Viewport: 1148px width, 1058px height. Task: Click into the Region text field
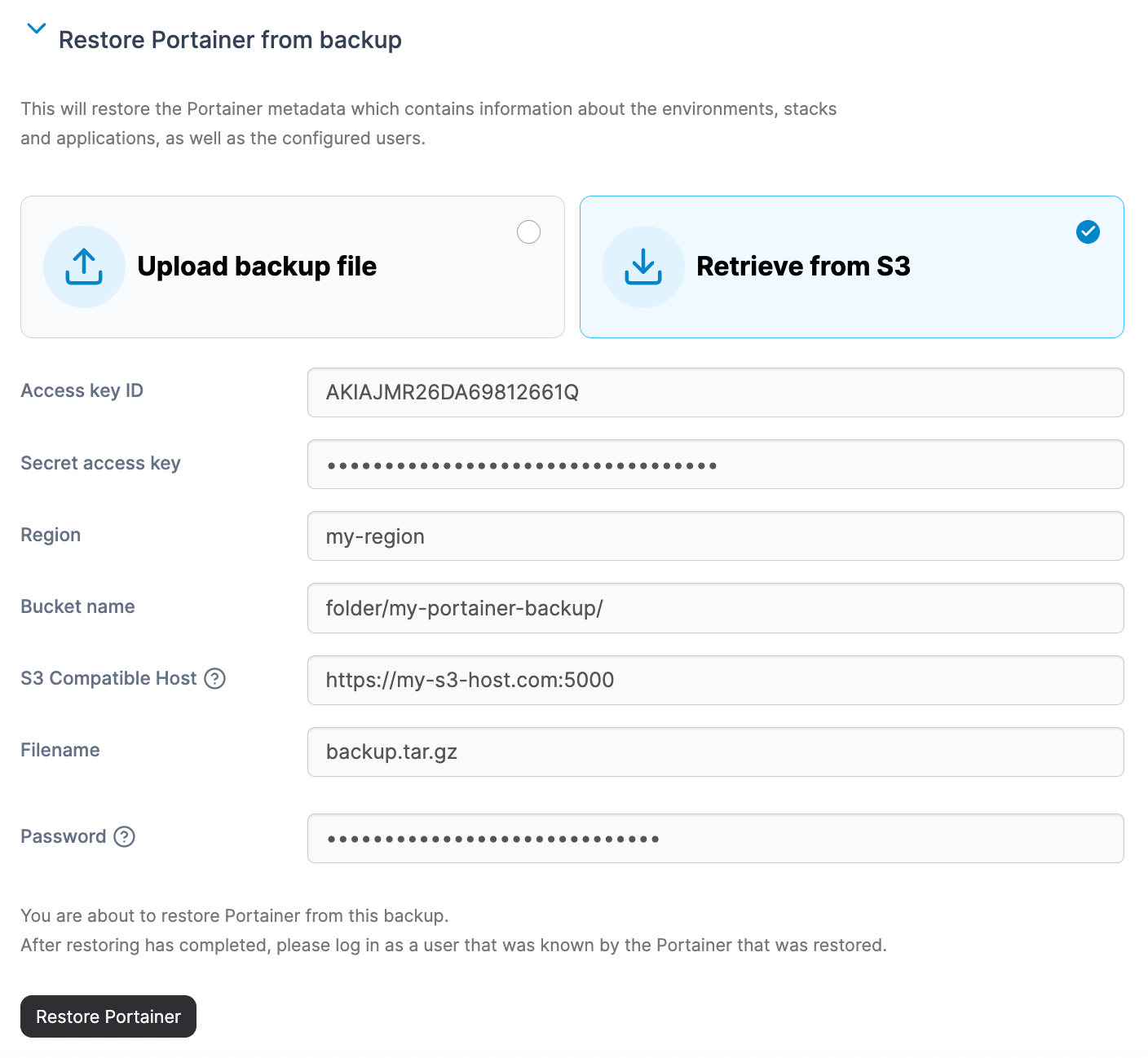coord(715,536)
